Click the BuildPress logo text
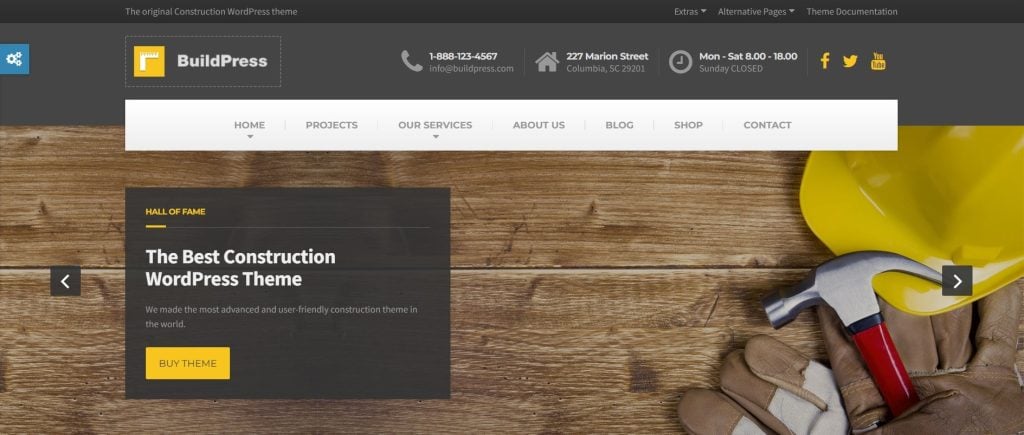The height and width of the screenshot is (435, 1024). click(222, 61)
